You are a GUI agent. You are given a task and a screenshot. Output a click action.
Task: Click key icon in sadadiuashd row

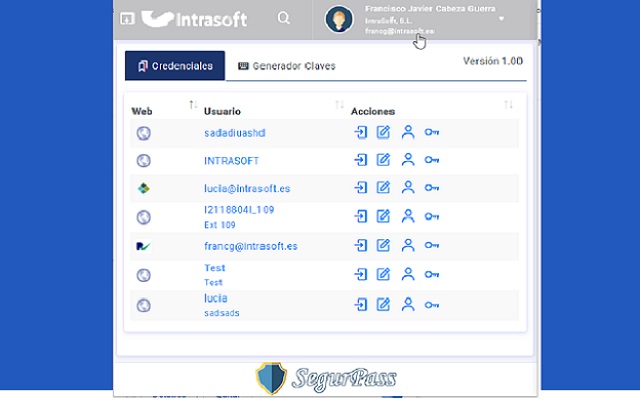tap(432, 132)
